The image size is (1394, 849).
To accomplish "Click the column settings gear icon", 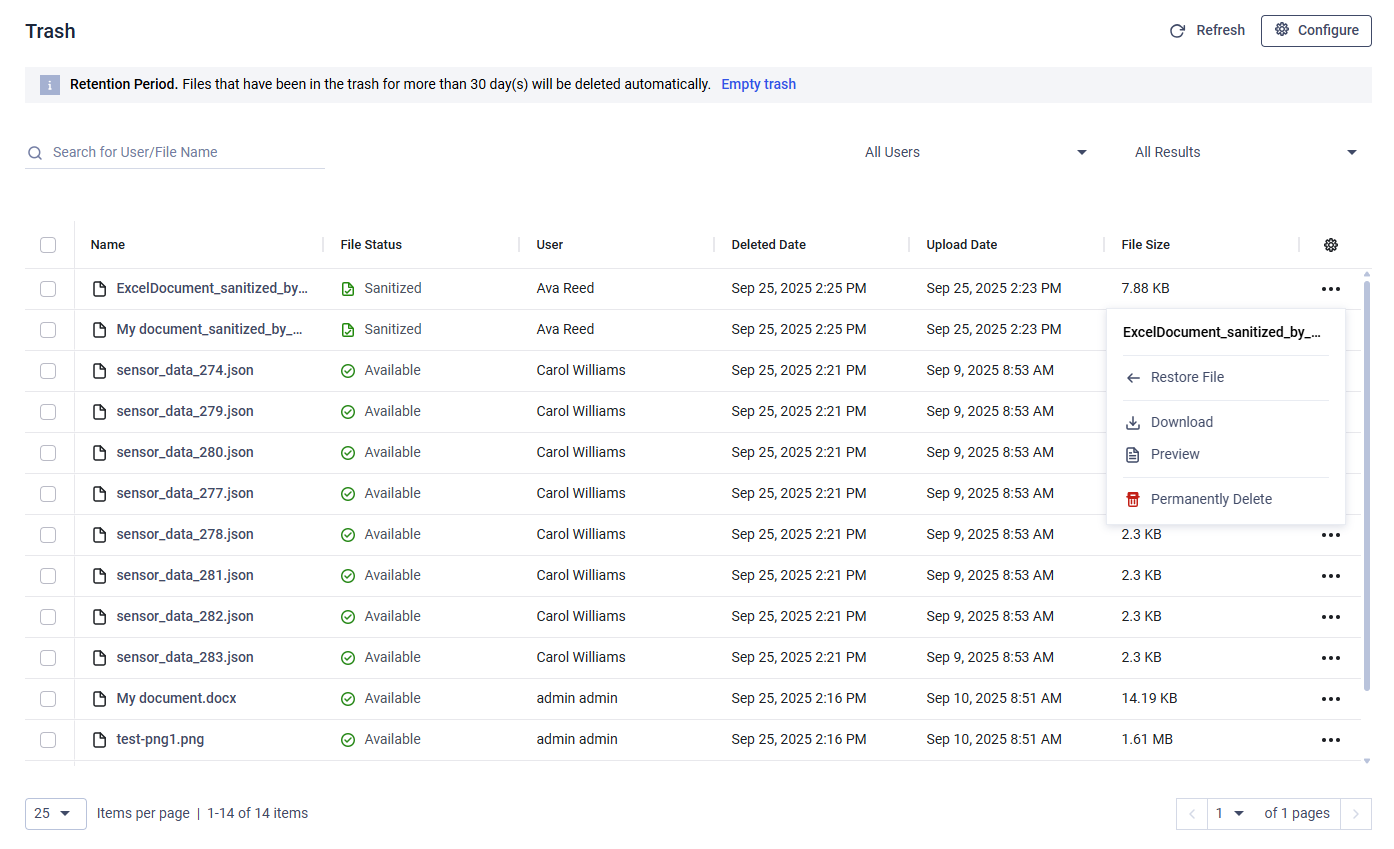I will [x=1330, y=245].
